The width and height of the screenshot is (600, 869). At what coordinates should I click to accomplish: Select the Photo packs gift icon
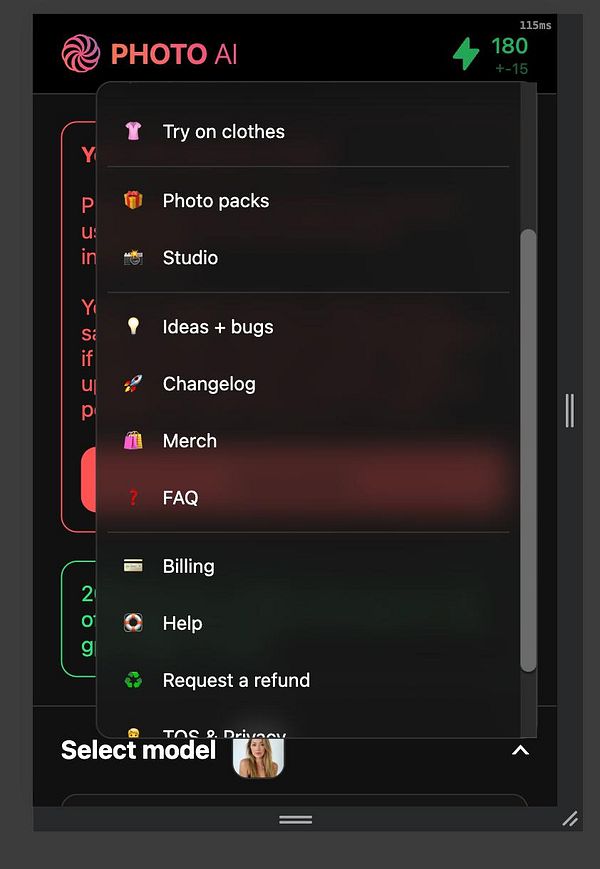(131, 199)
